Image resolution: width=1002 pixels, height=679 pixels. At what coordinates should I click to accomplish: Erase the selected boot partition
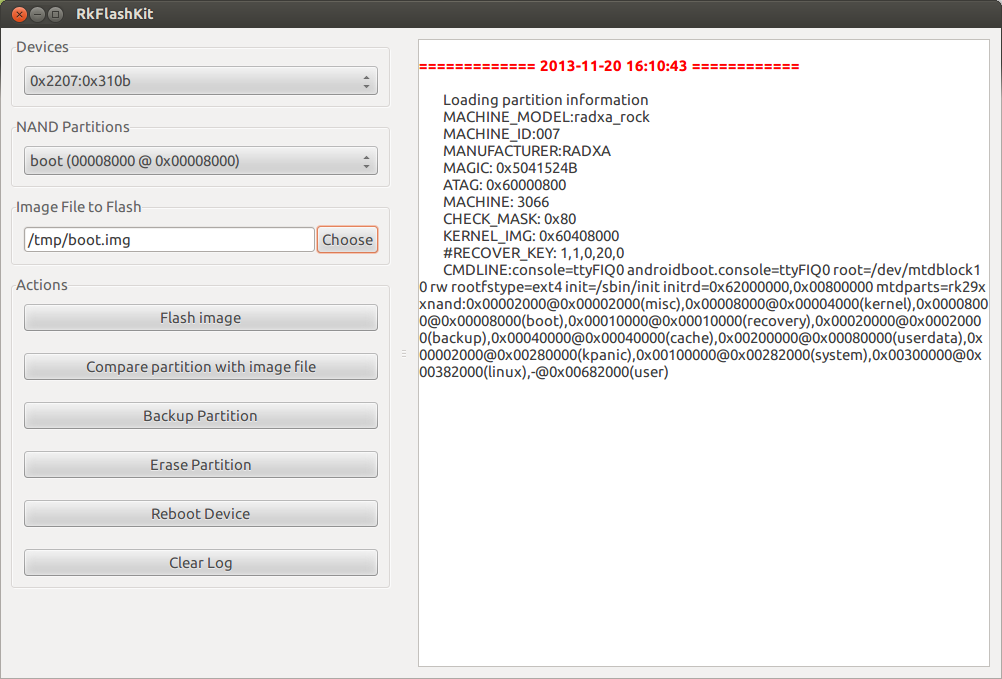(x=200, y=464)
